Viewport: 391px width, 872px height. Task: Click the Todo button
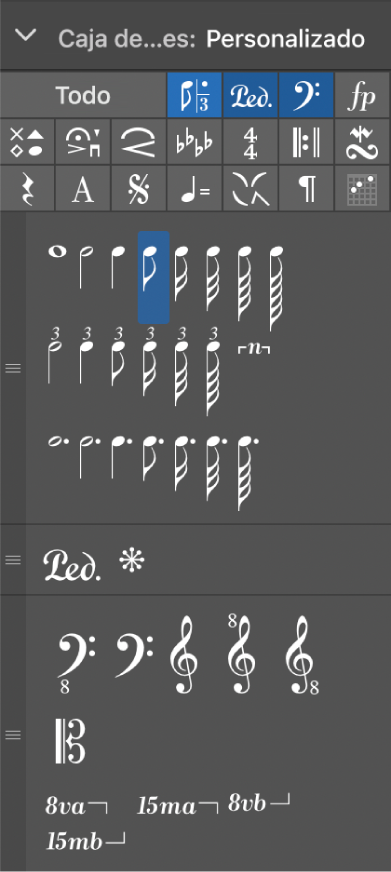point(83,96)
